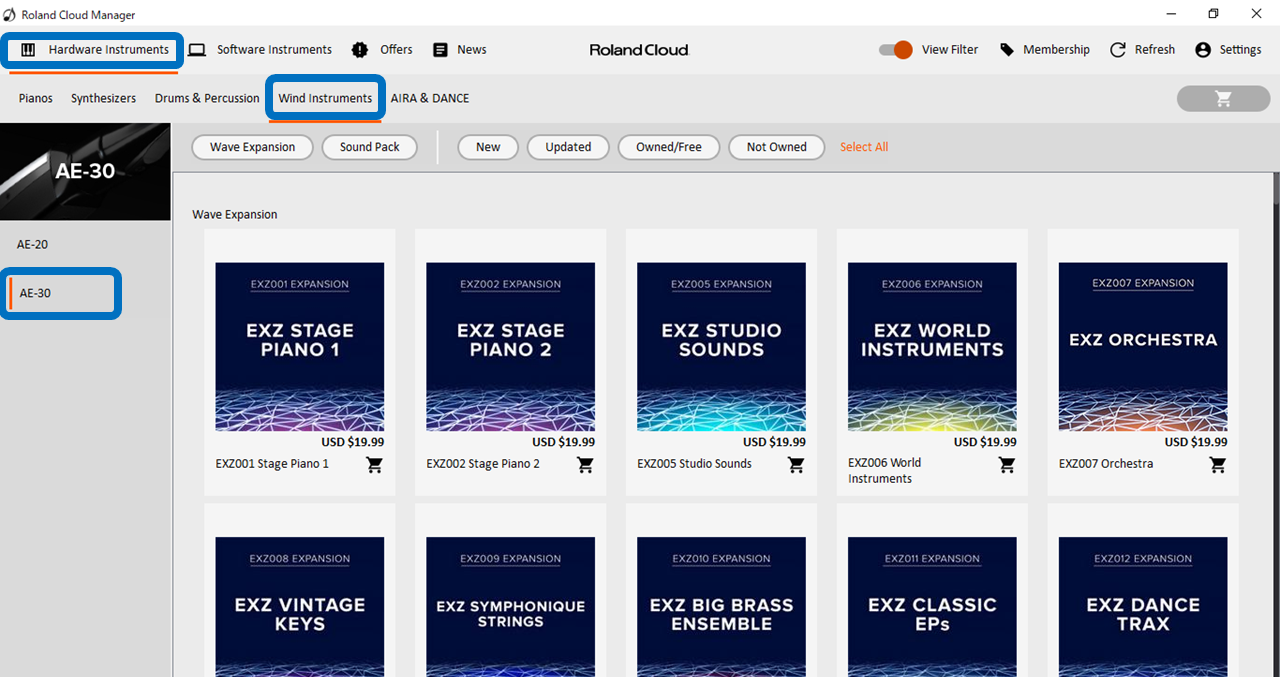Toggle the Owned/Free filter chip
Viewport: 1280px width, 677px height.
tap(669, 147)
